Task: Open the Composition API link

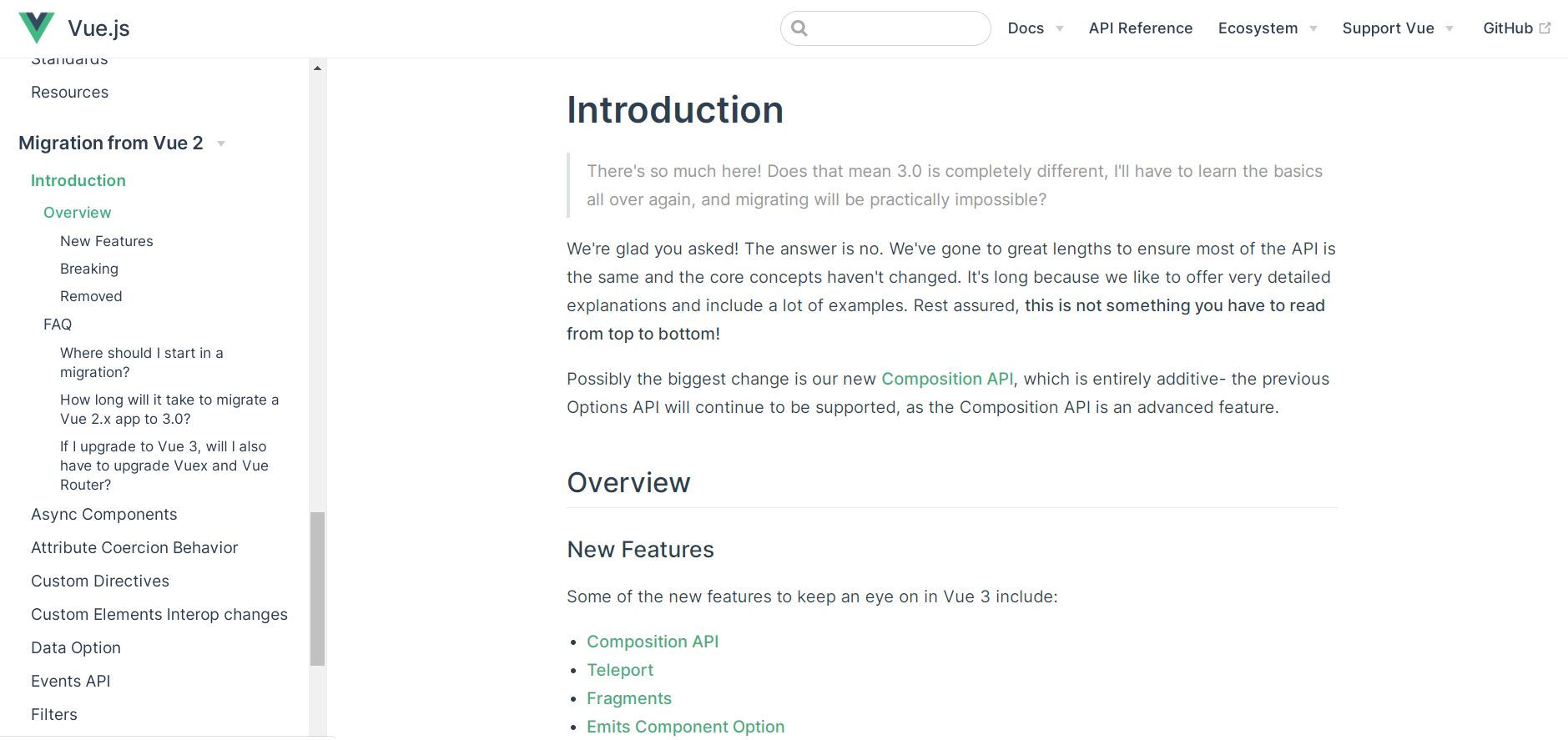Action: pyautogui.click(x=653, y=641)
